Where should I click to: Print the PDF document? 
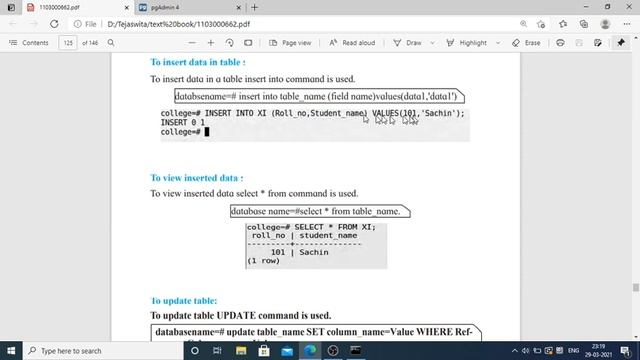[x=560, y=42]
